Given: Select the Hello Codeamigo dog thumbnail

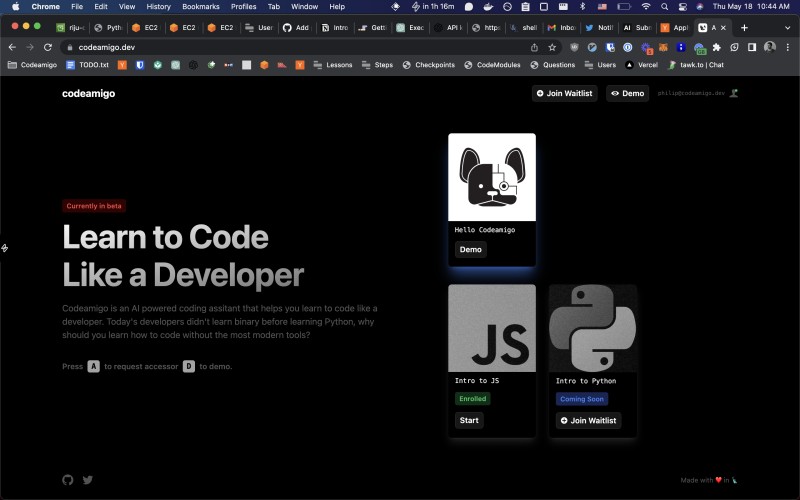Looking at the screenshot, I should 492,177.
